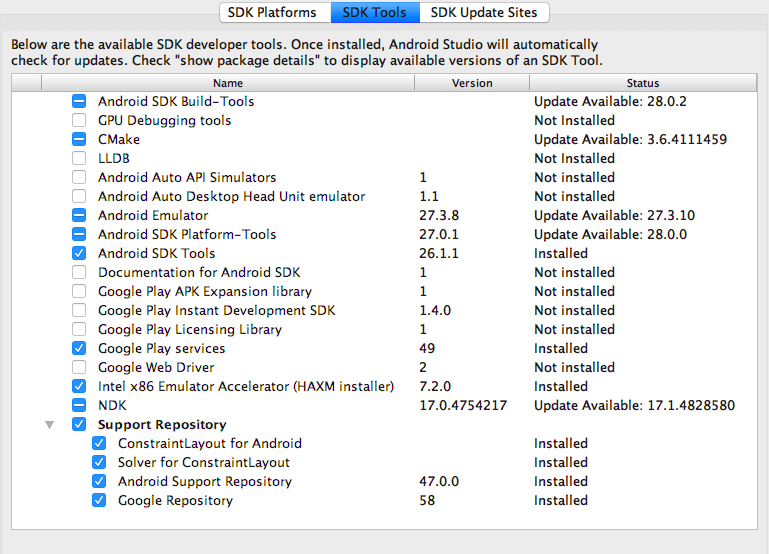Image resolution: width=769 pixels, height=554 pixels.
Task: Select the 'Google Play services' row name
Action: point(161,349)
